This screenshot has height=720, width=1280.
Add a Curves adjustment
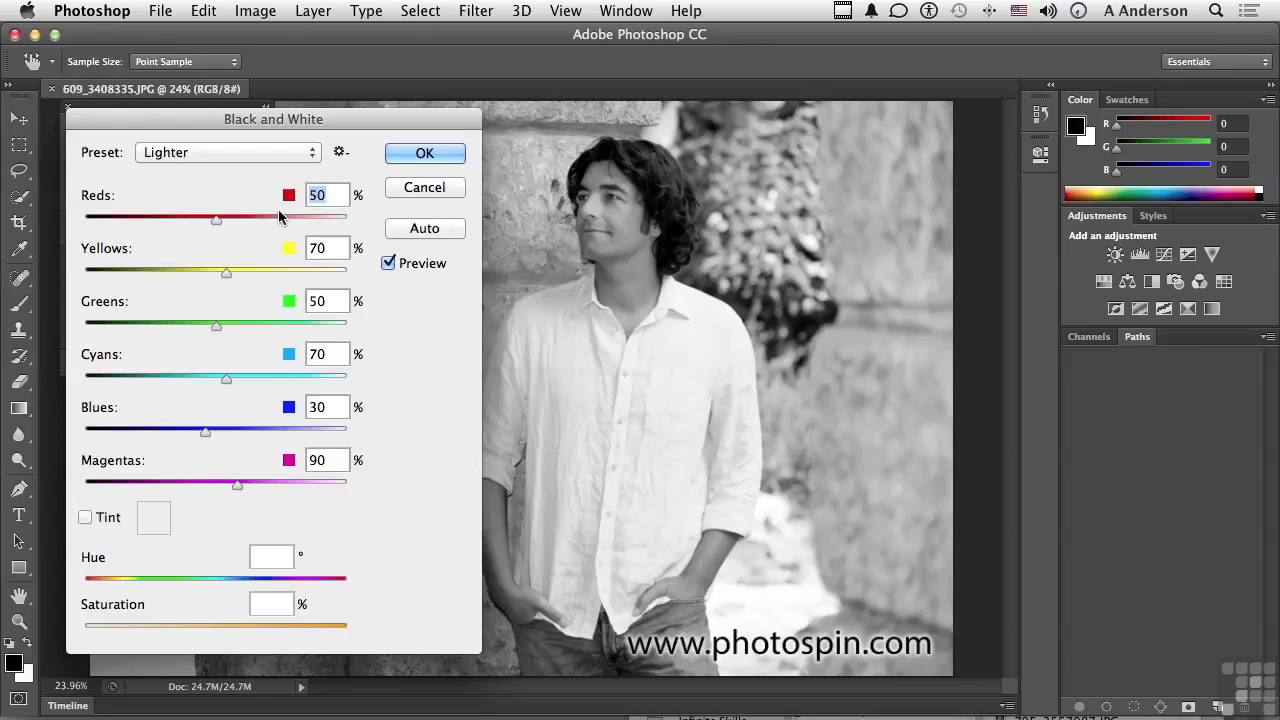point(1164,255)
